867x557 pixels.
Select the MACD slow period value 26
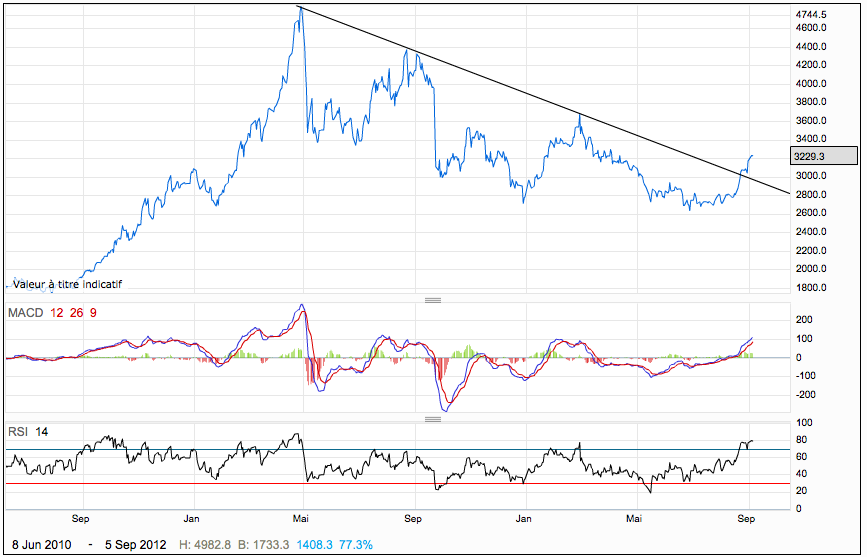(x=76, y=313)
